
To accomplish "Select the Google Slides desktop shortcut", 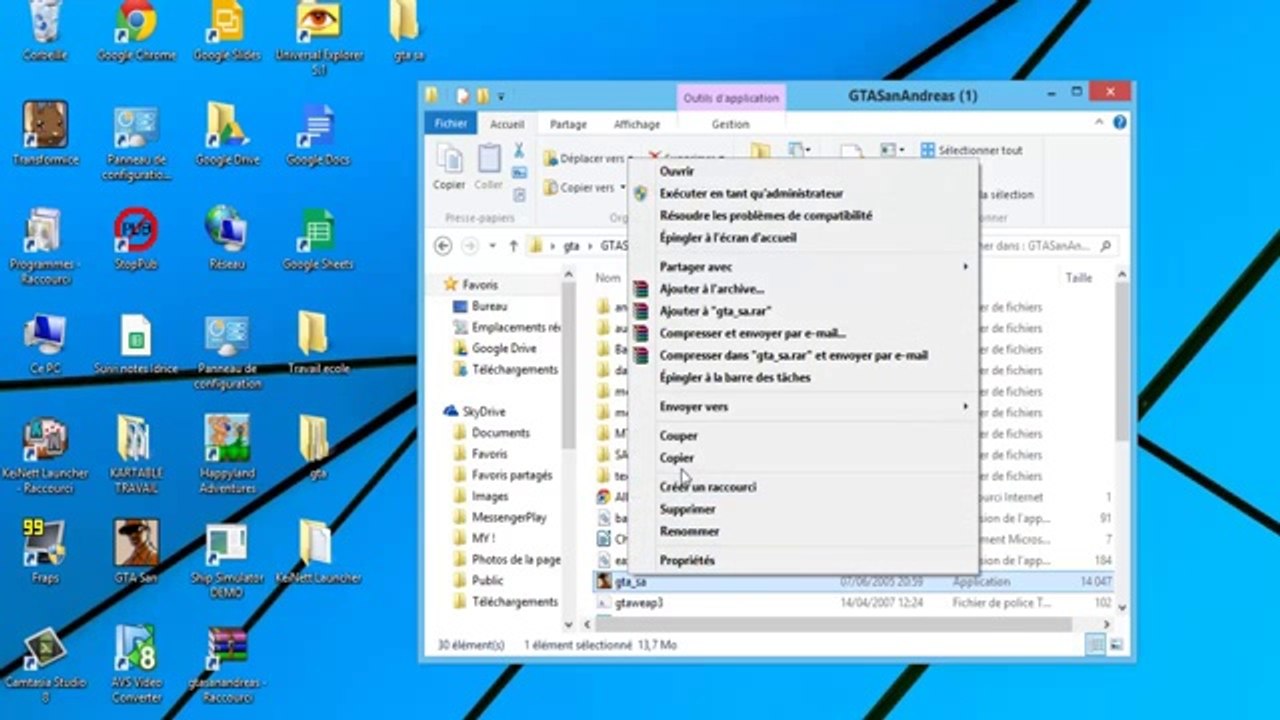I will click(x=226, y=30).
